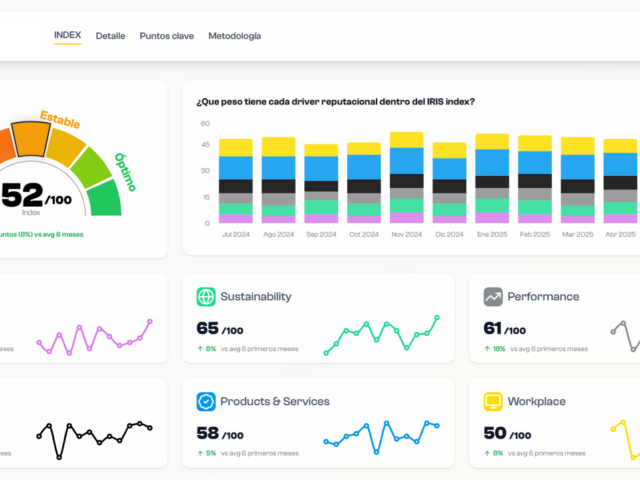Screen dimensions: 640x480
Task: Click the Products & Services badge icon
Action: [206, 402]
